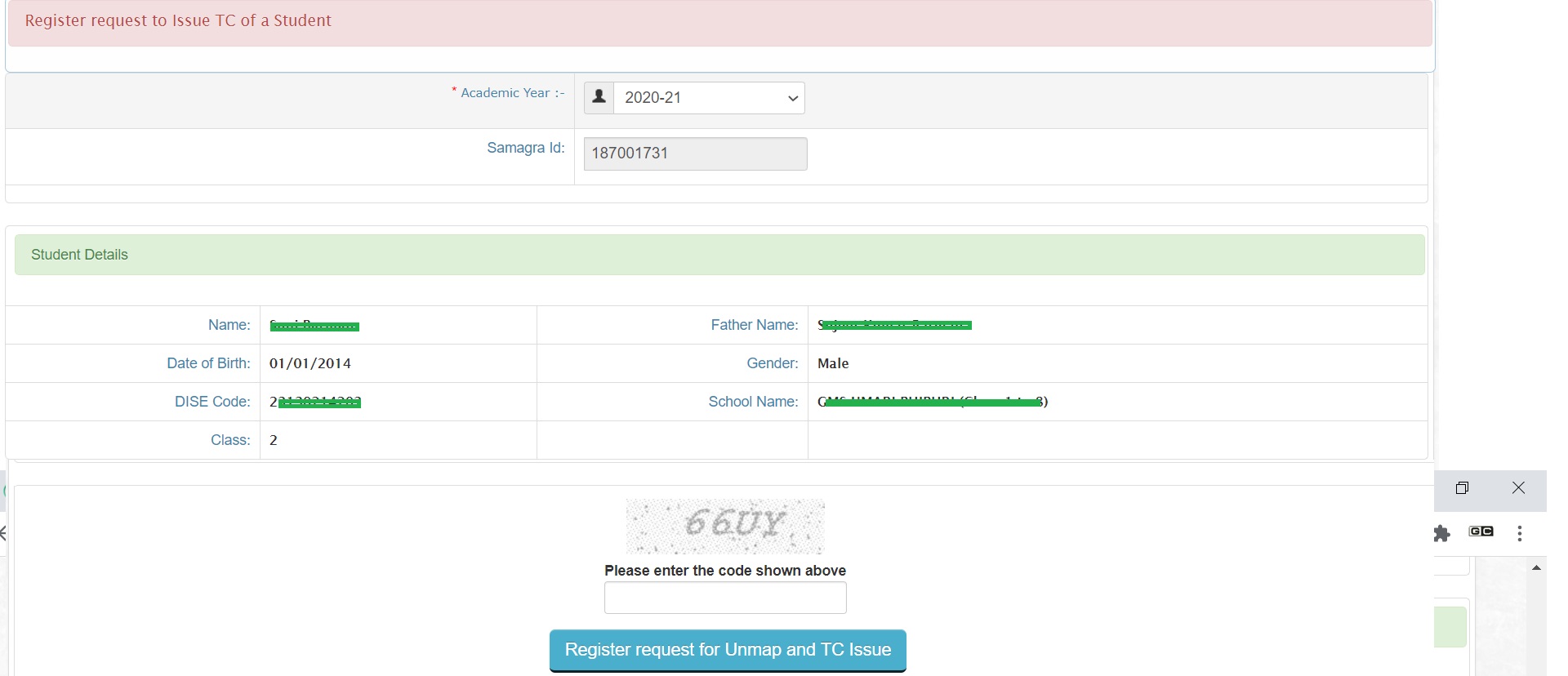Restore down the browser window
The height and width of the screenshot is (676, 1568).
pyautogui.click(x=1462, y=488)
